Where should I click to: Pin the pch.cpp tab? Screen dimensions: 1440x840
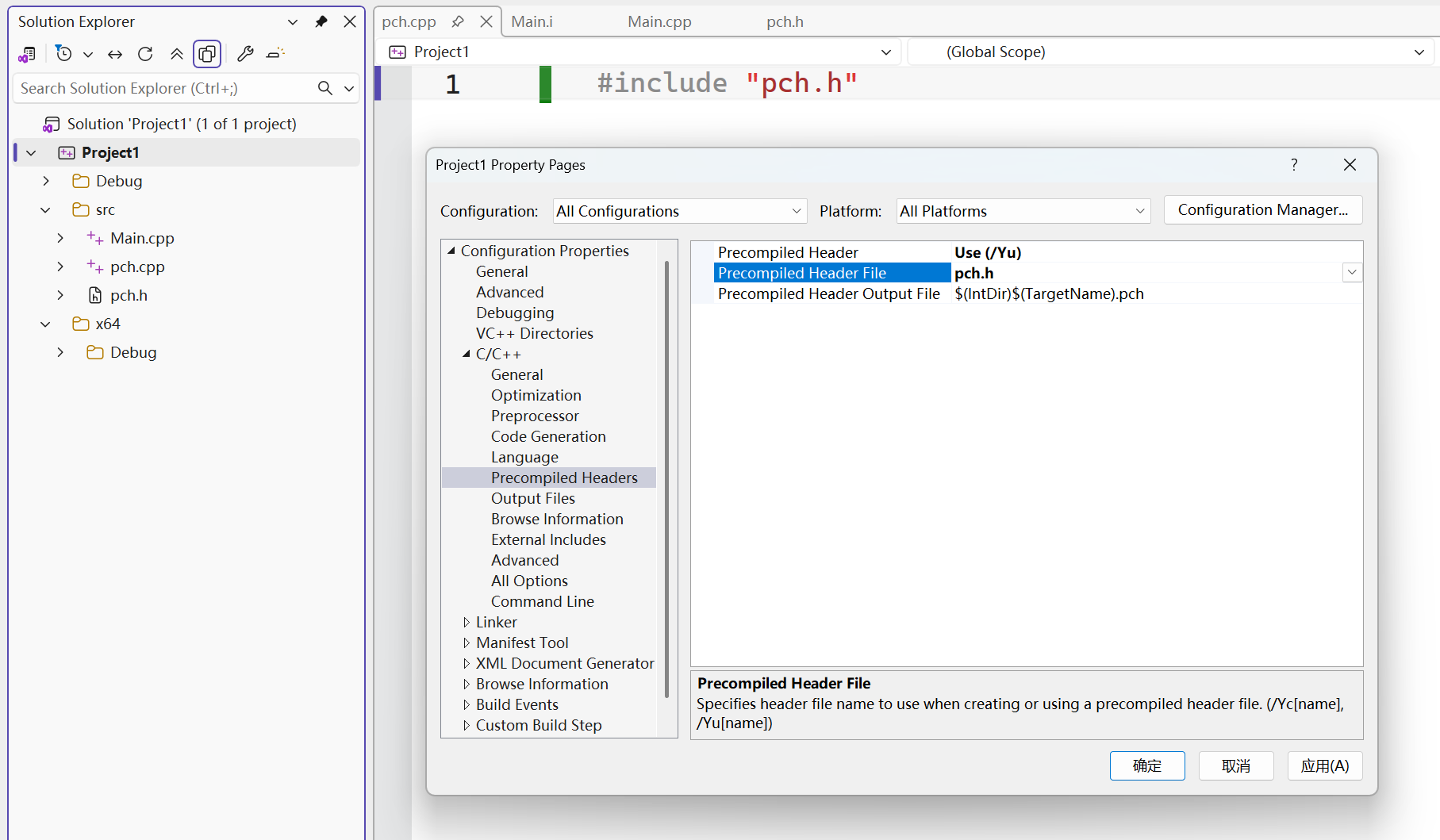click(458, 22)
